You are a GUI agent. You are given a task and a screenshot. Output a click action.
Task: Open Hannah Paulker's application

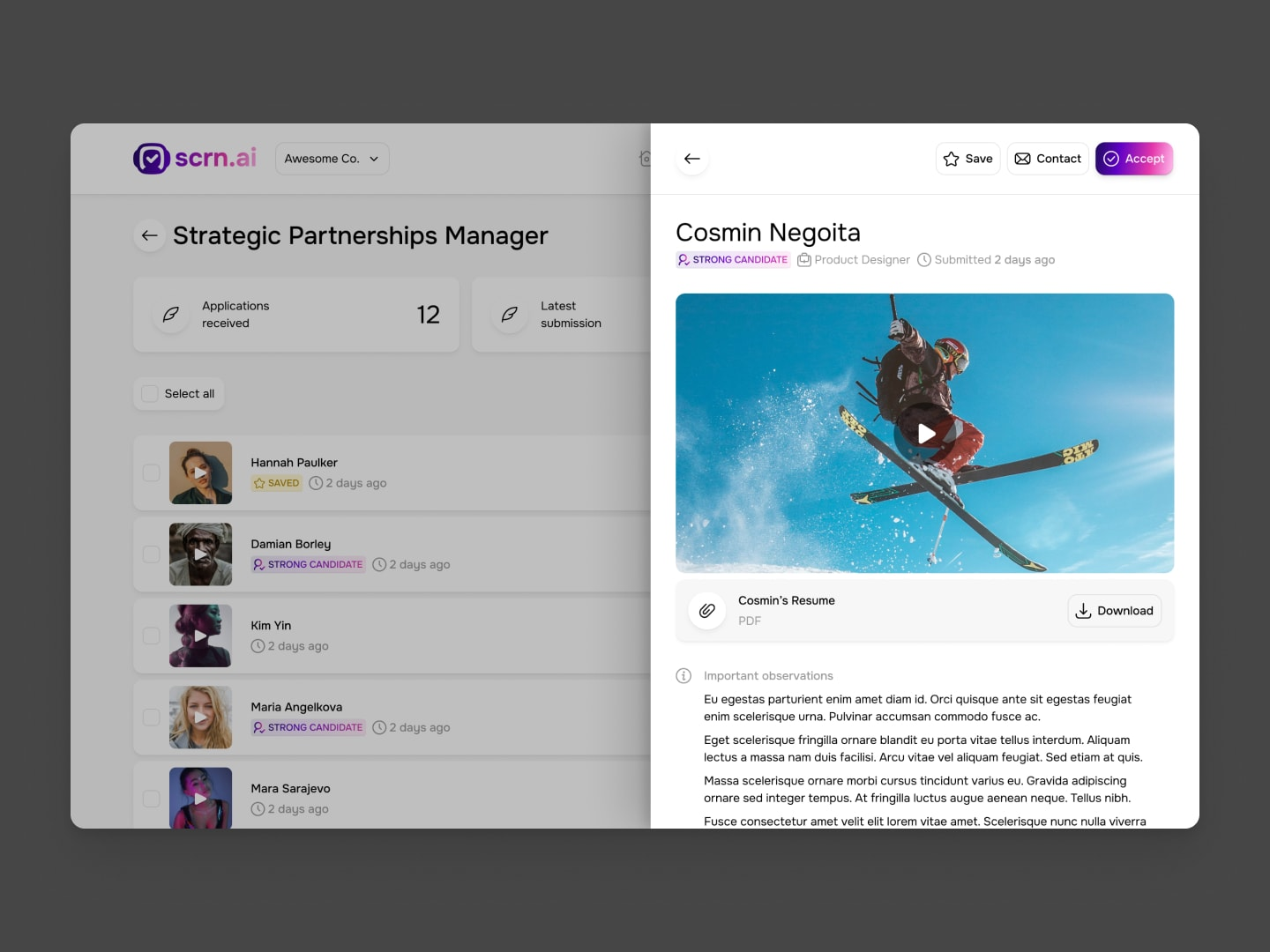pyautogui.click(x=392, y=473)
